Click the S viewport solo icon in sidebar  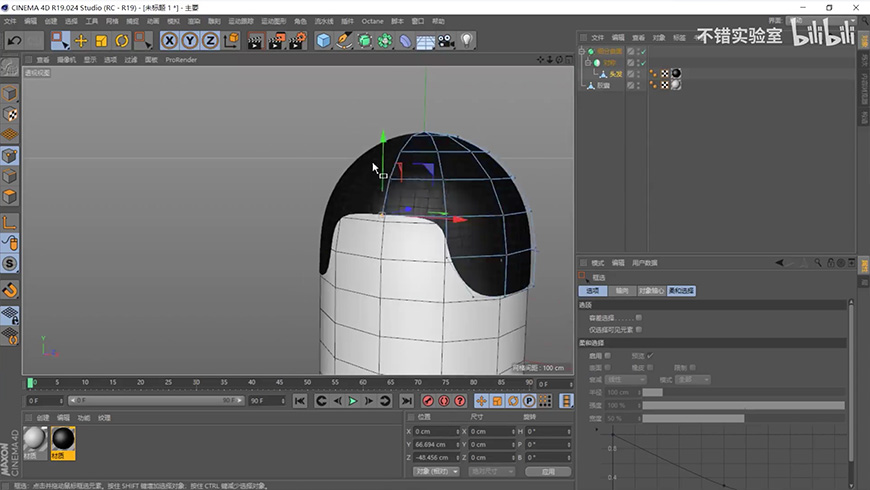(x=9, y=264)
